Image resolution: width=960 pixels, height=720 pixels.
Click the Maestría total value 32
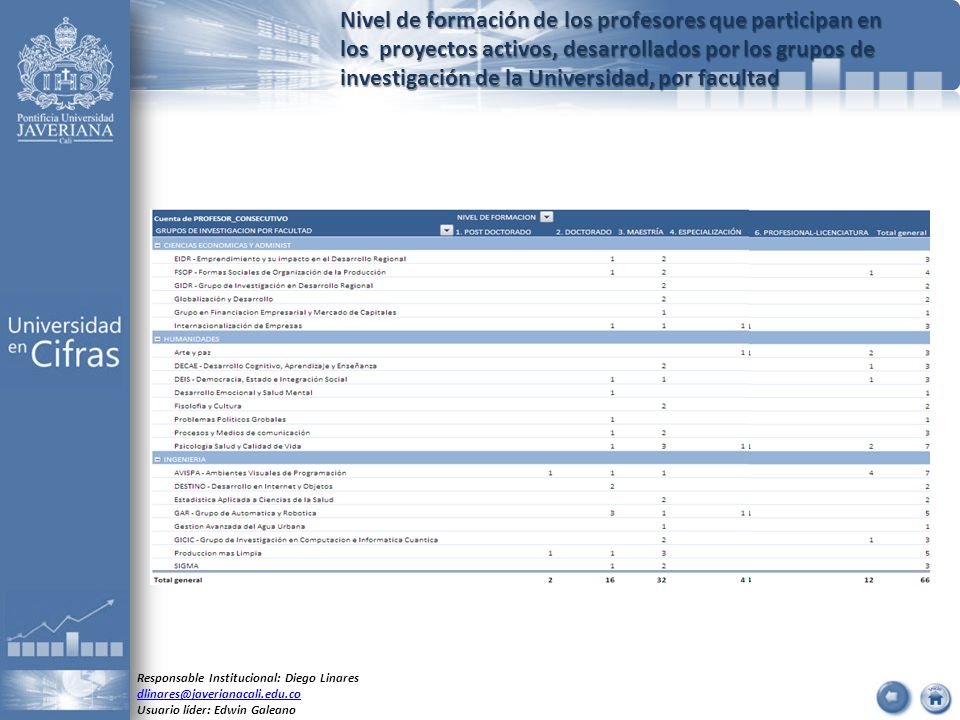661,580
